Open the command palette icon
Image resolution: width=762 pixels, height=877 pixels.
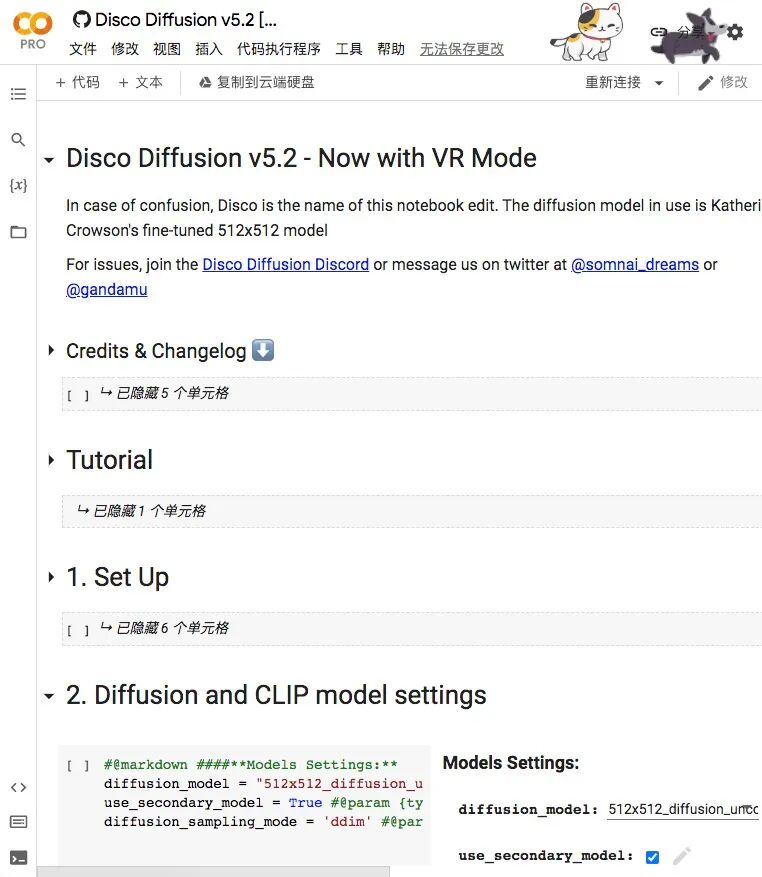[x=18, y=822]
